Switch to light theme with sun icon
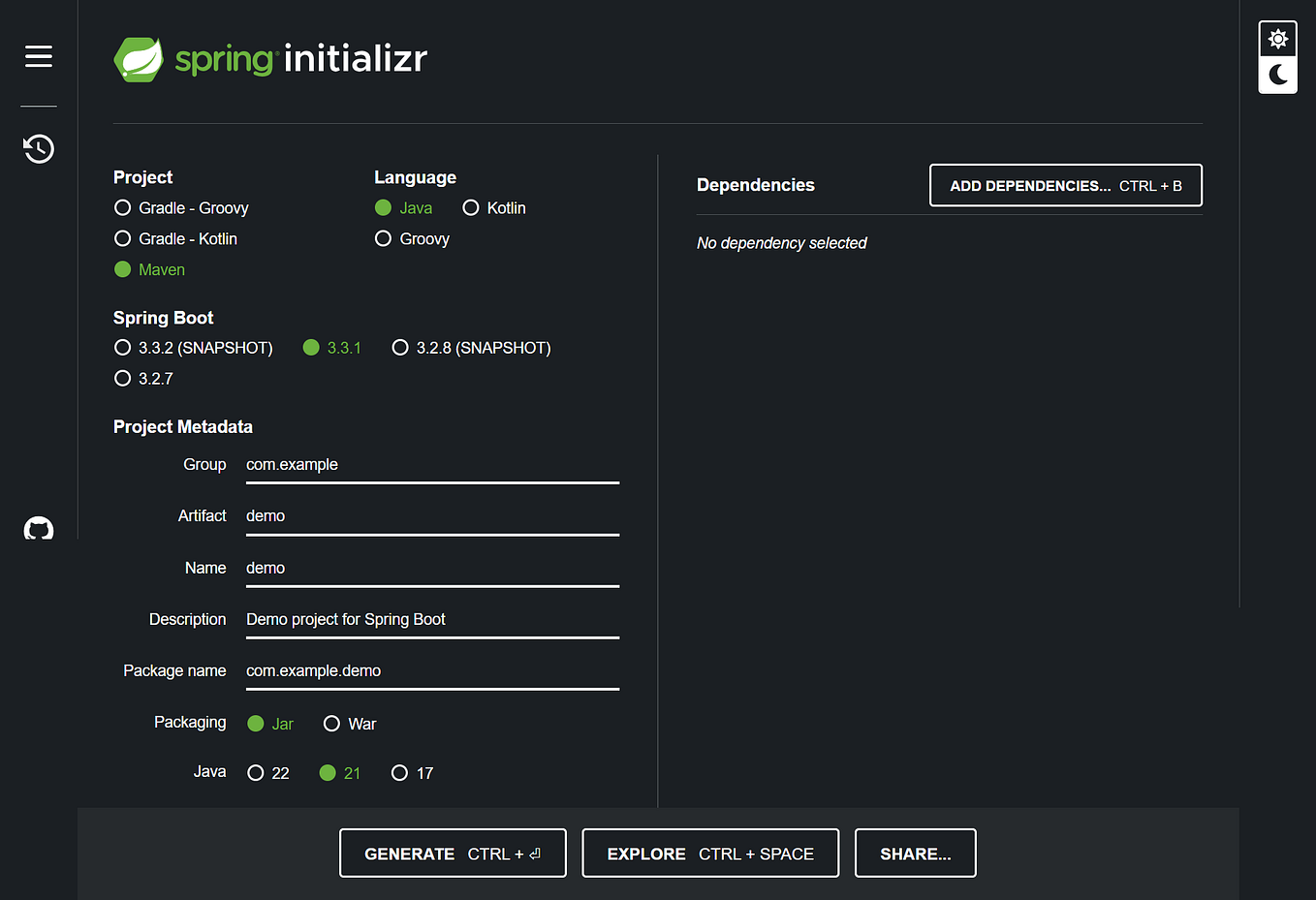Image resolution: width=1316 pixels, height=900 pixels. coord(1278,39)
